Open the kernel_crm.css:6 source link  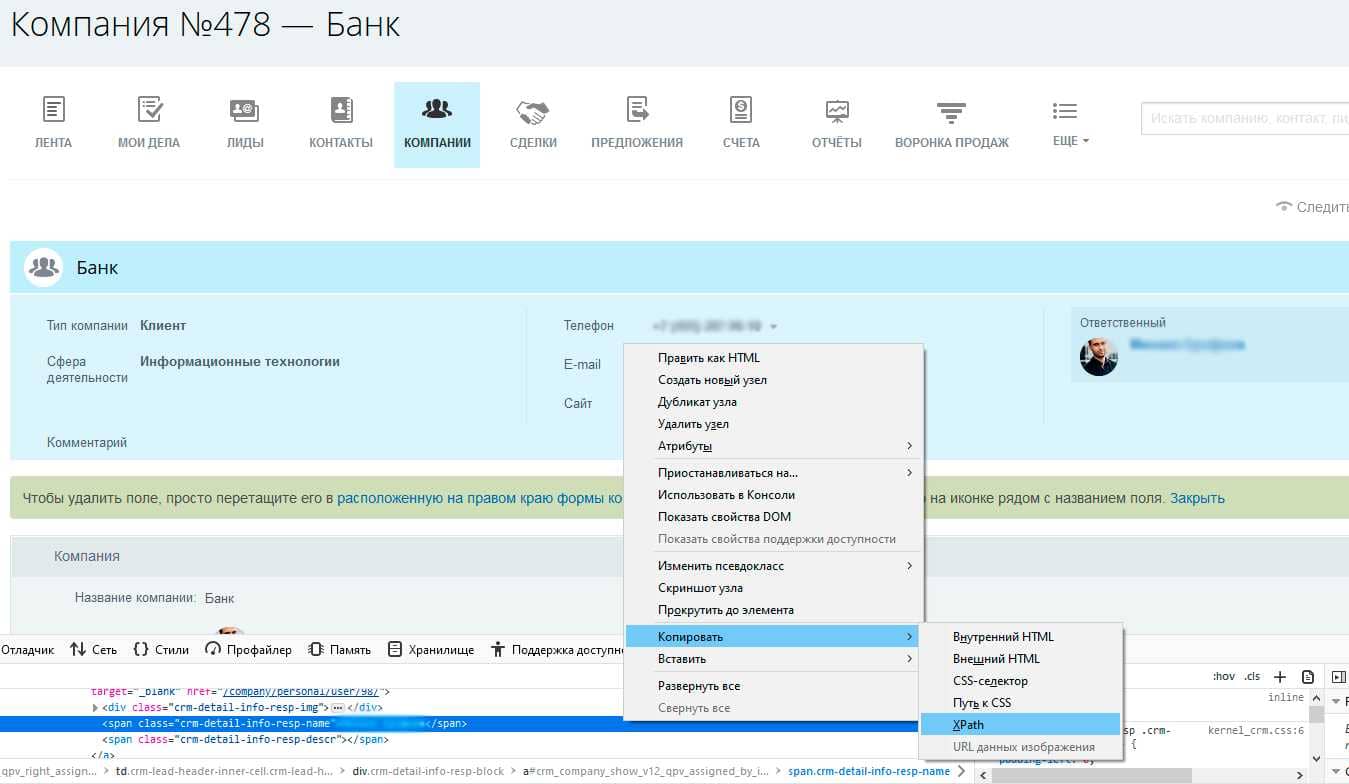point(1256,731)
